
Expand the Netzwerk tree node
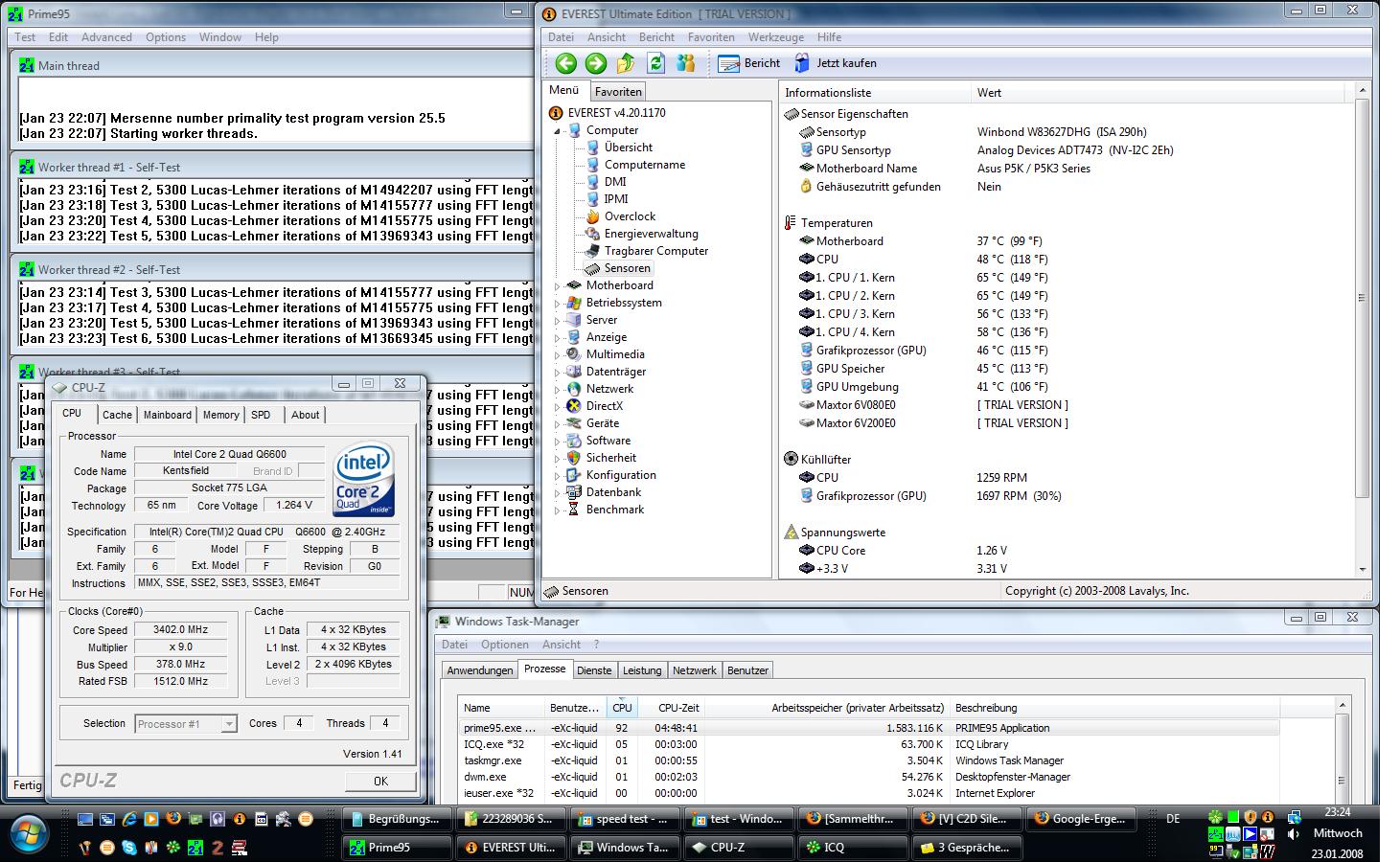tap(557, 389)
